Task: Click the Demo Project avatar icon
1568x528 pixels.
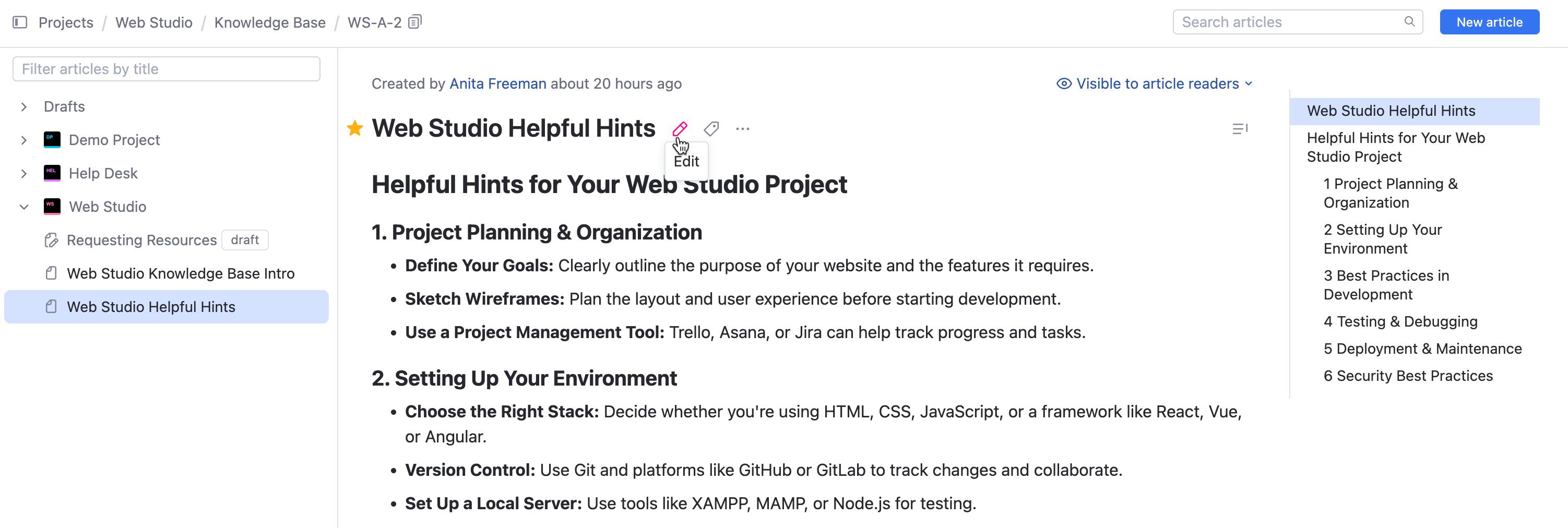Action: pos(52,140)
